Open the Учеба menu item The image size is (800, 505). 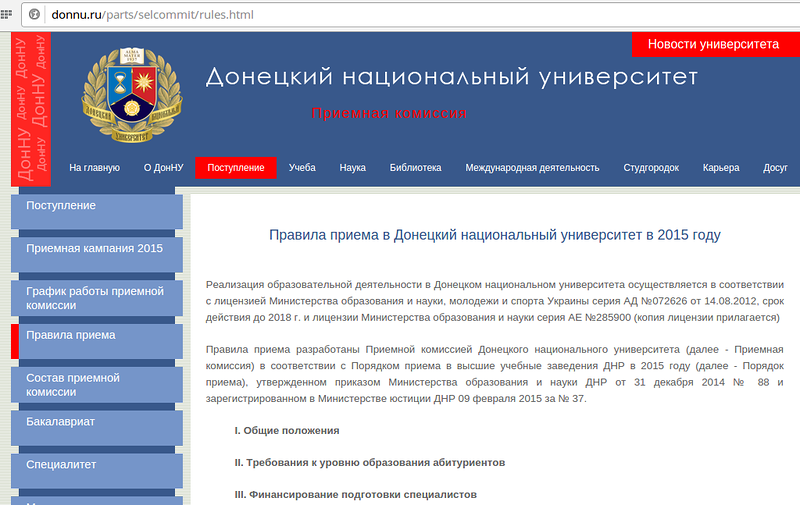point(302,168)
